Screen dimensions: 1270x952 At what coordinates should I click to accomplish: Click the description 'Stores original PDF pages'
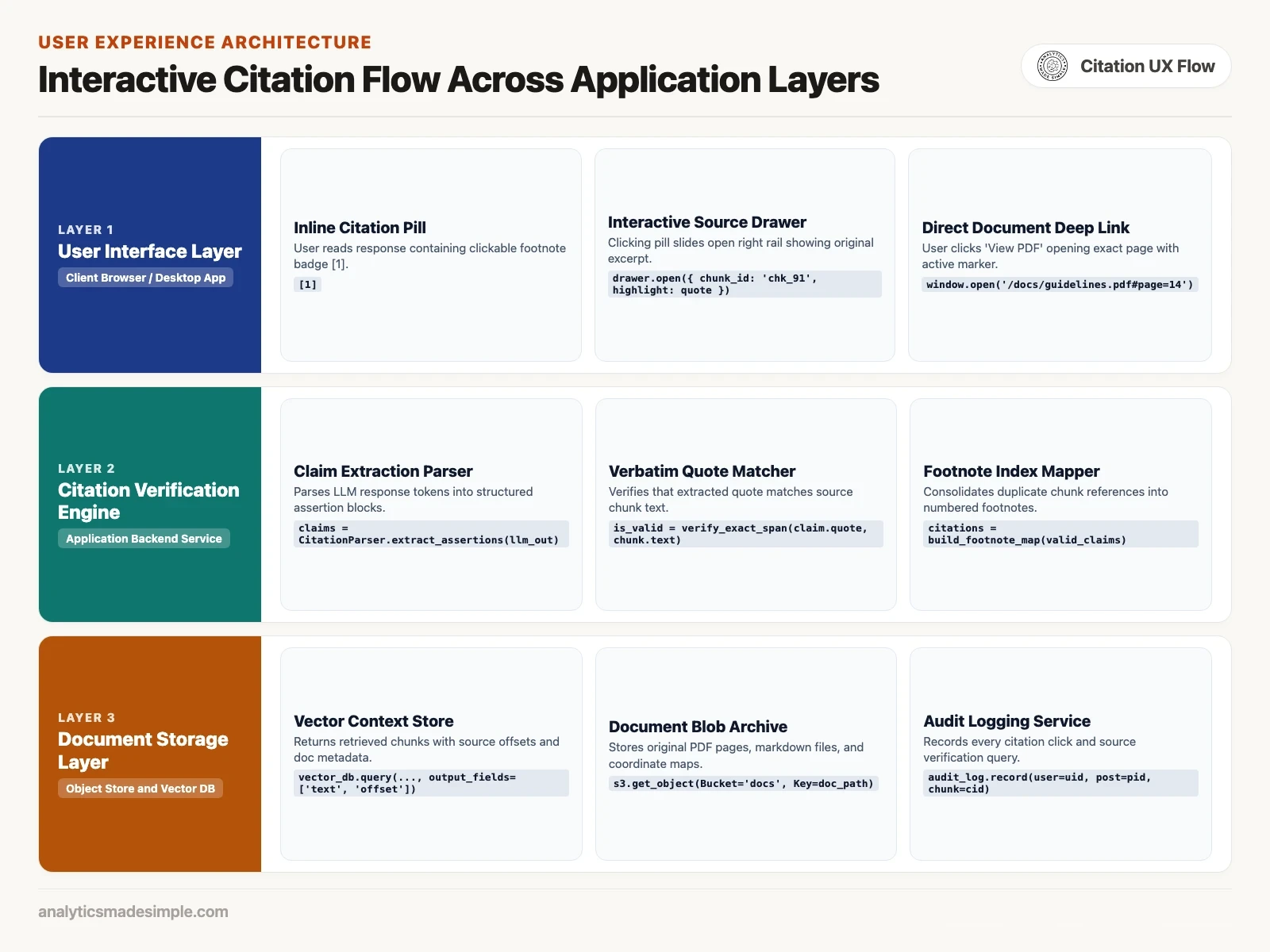pos(736,755)
